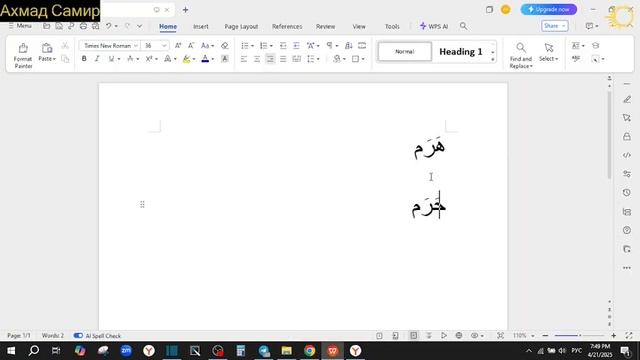Click the Undo arrow icon
The width and height of the screenshot is (640, 360).
(x=109, y=26)
